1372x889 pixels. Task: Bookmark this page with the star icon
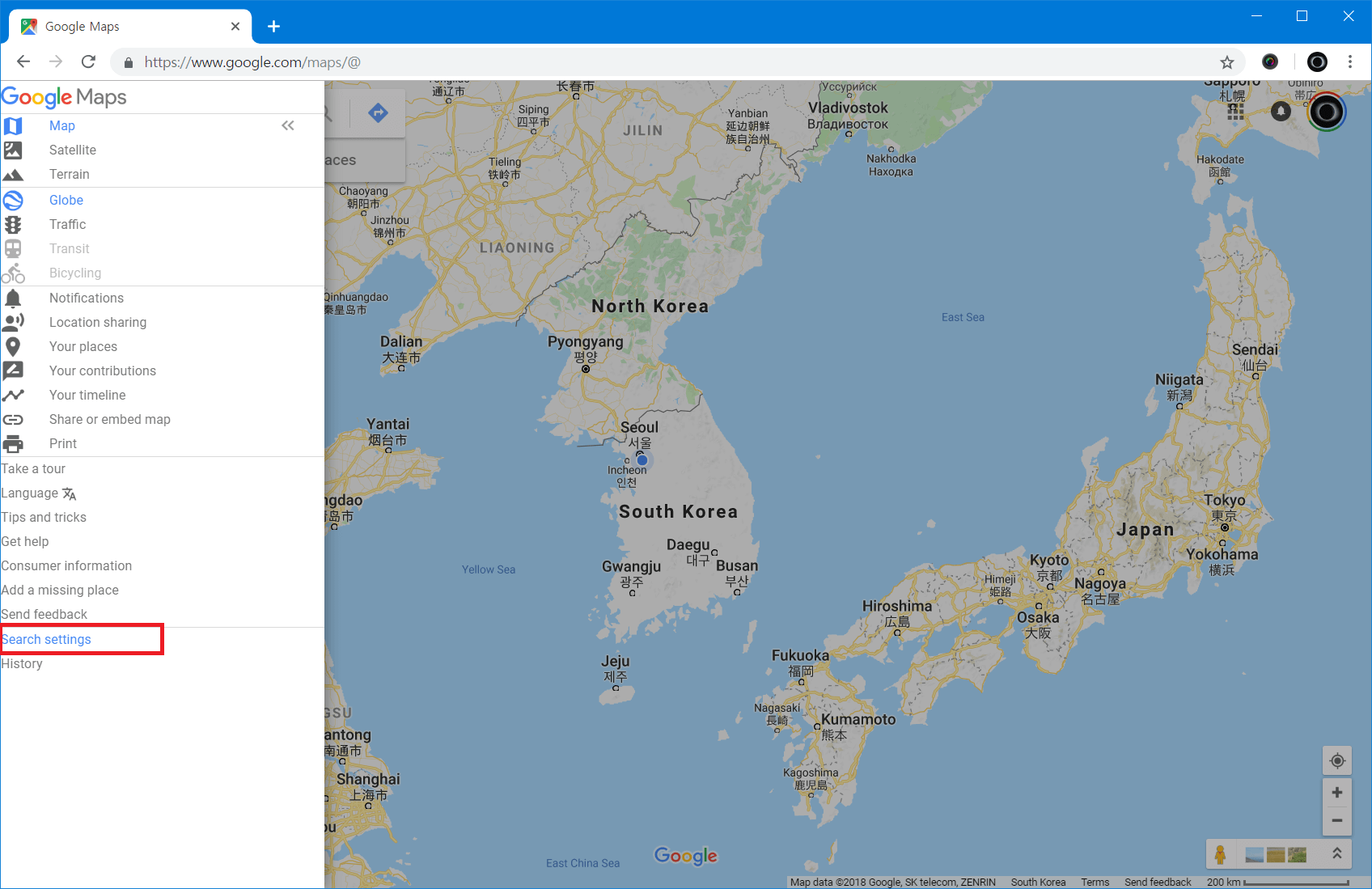click(1227, 62)
